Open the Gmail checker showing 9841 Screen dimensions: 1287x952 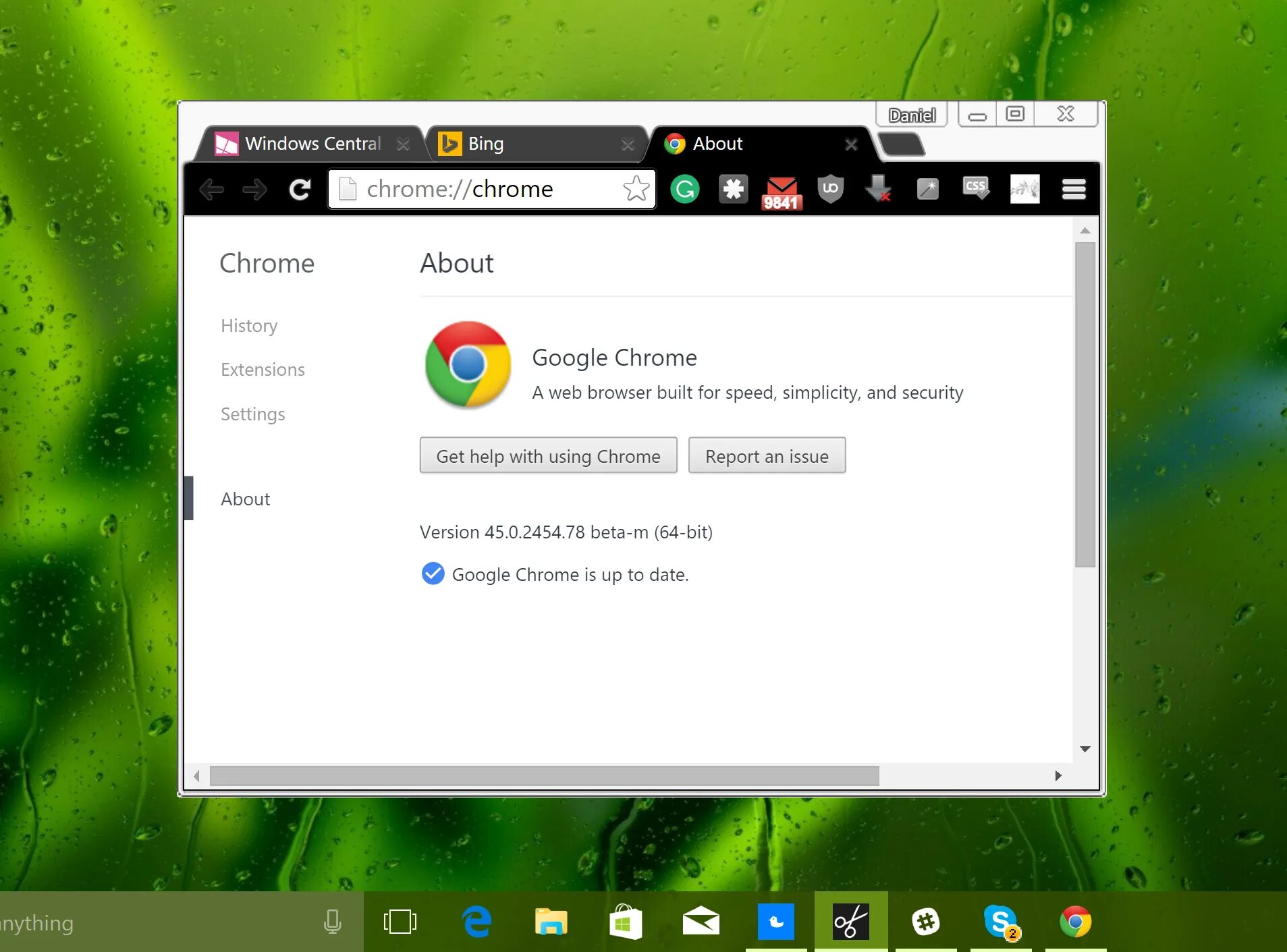point(782,193)
